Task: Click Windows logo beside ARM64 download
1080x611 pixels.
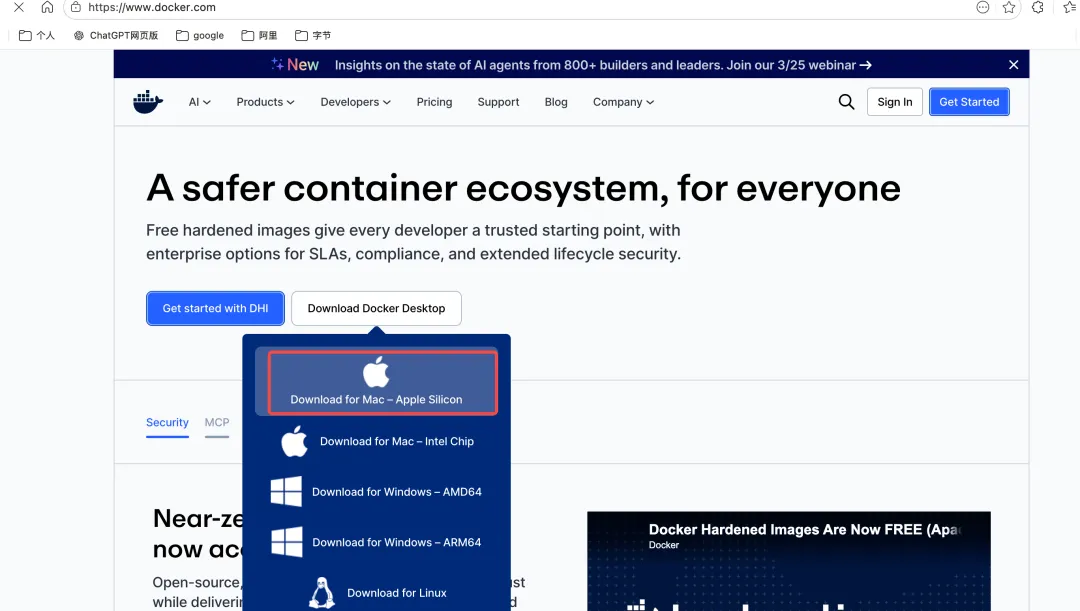Action: (x=287, y=542)
